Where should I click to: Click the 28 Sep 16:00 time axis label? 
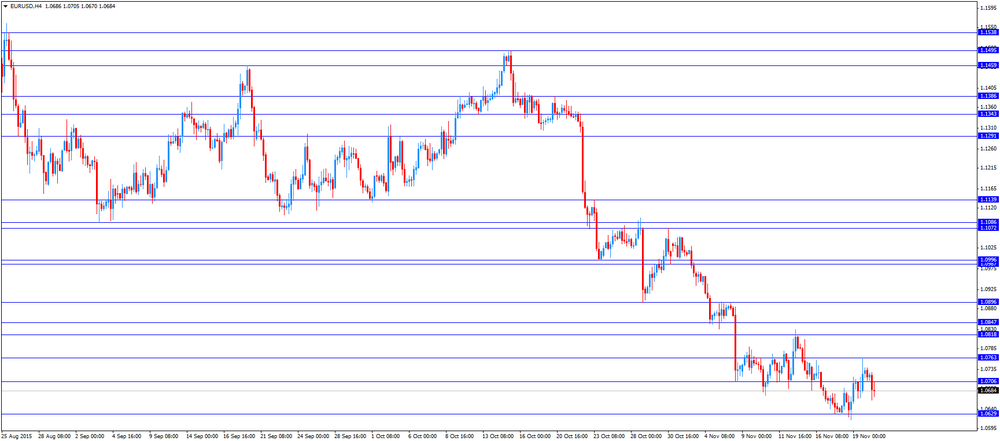pyautogui.click(x=349, y=437)
